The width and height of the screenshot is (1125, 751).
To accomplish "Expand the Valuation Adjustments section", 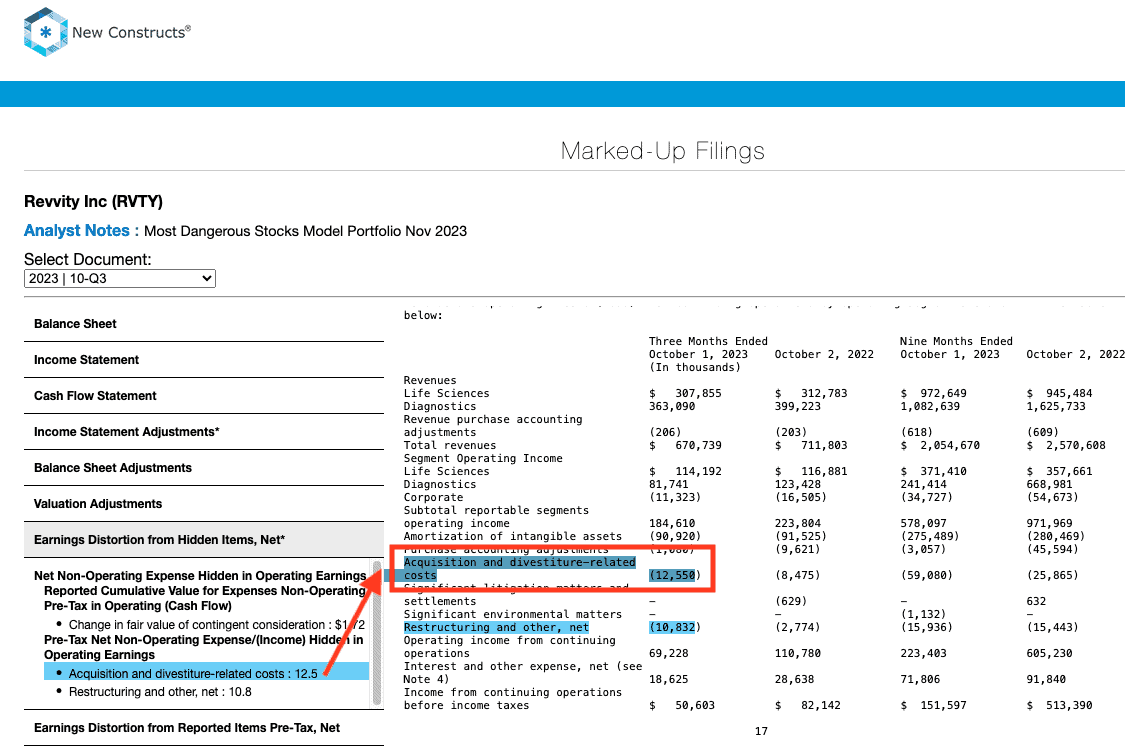I will click(x=204, y=504).
